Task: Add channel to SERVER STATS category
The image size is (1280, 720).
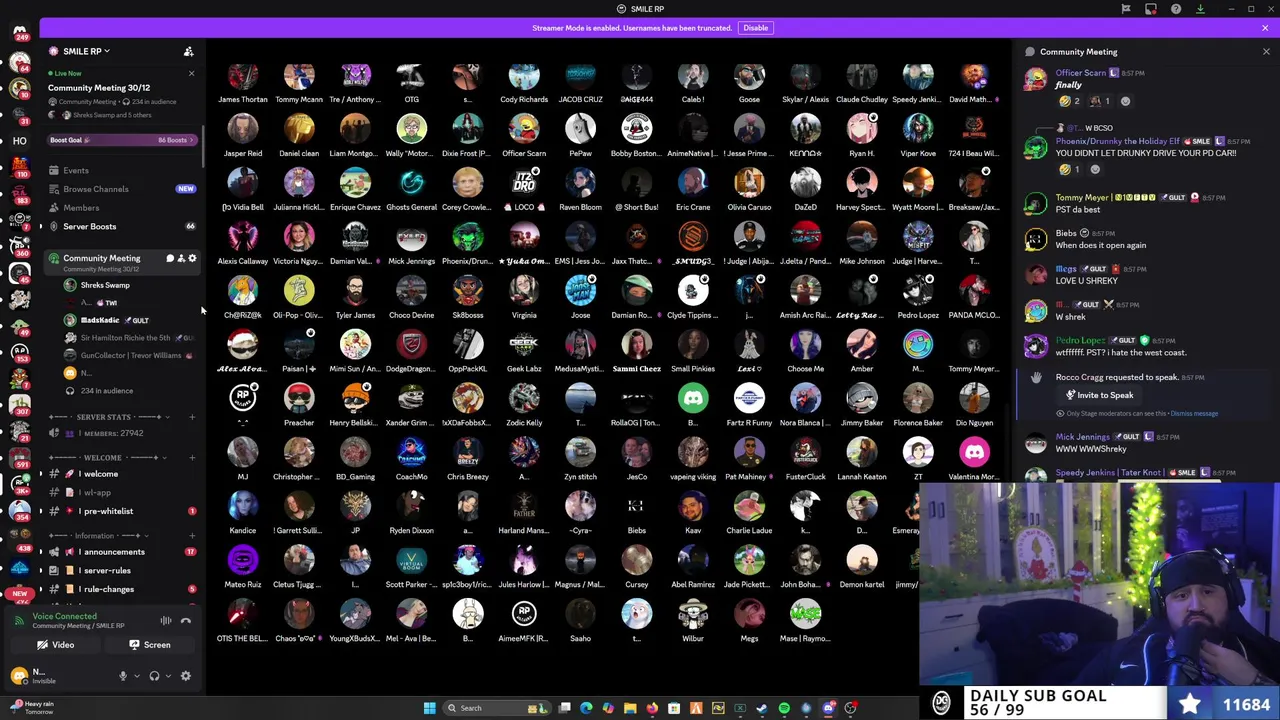Action: (x=192, y=417)
